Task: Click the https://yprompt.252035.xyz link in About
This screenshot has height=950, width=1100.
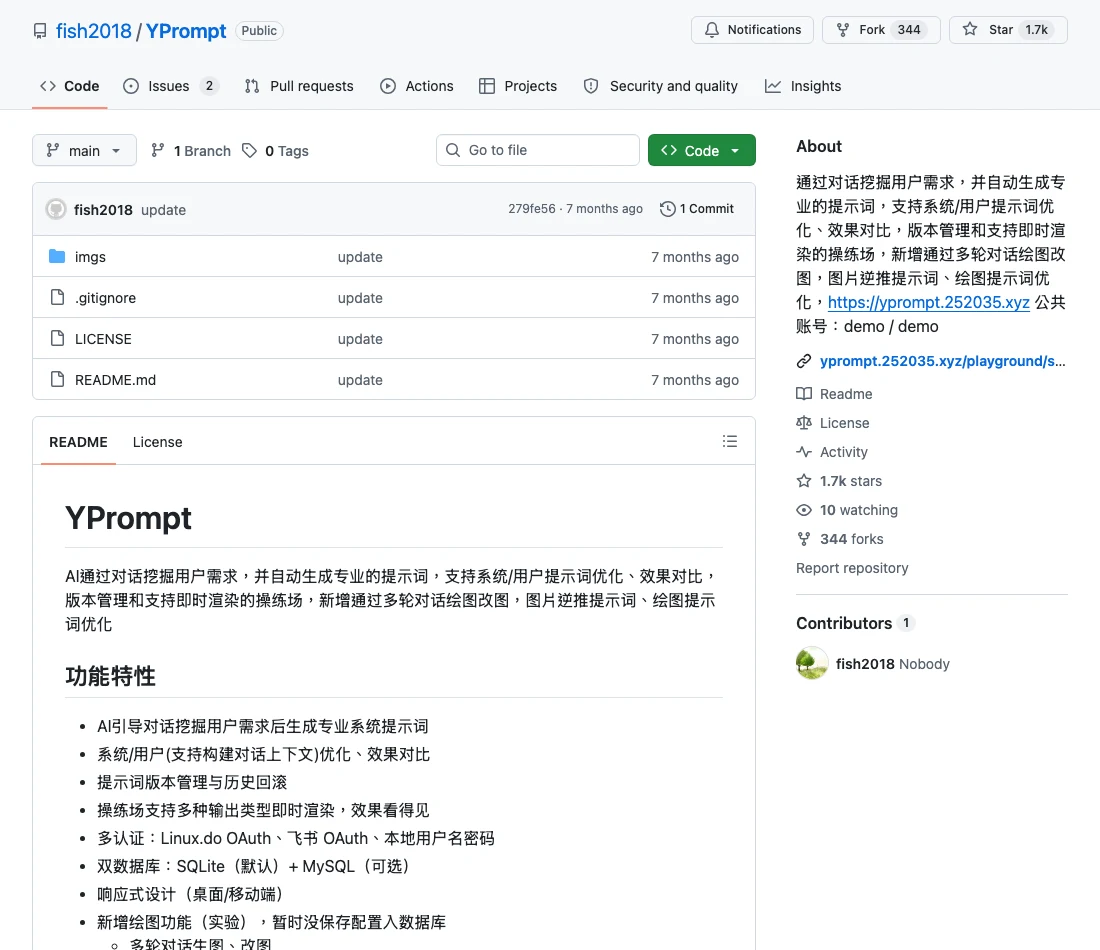Action: point(929,302)
